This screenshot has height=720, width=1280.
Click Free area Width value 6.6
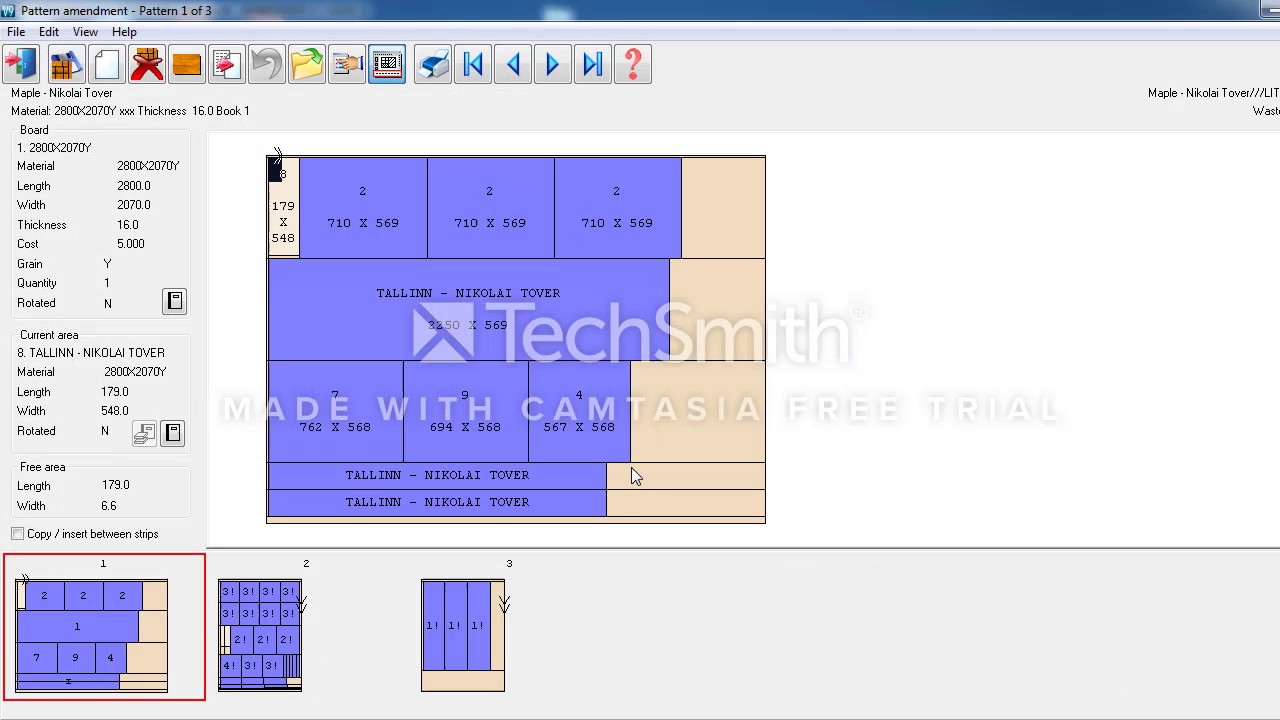108,506
